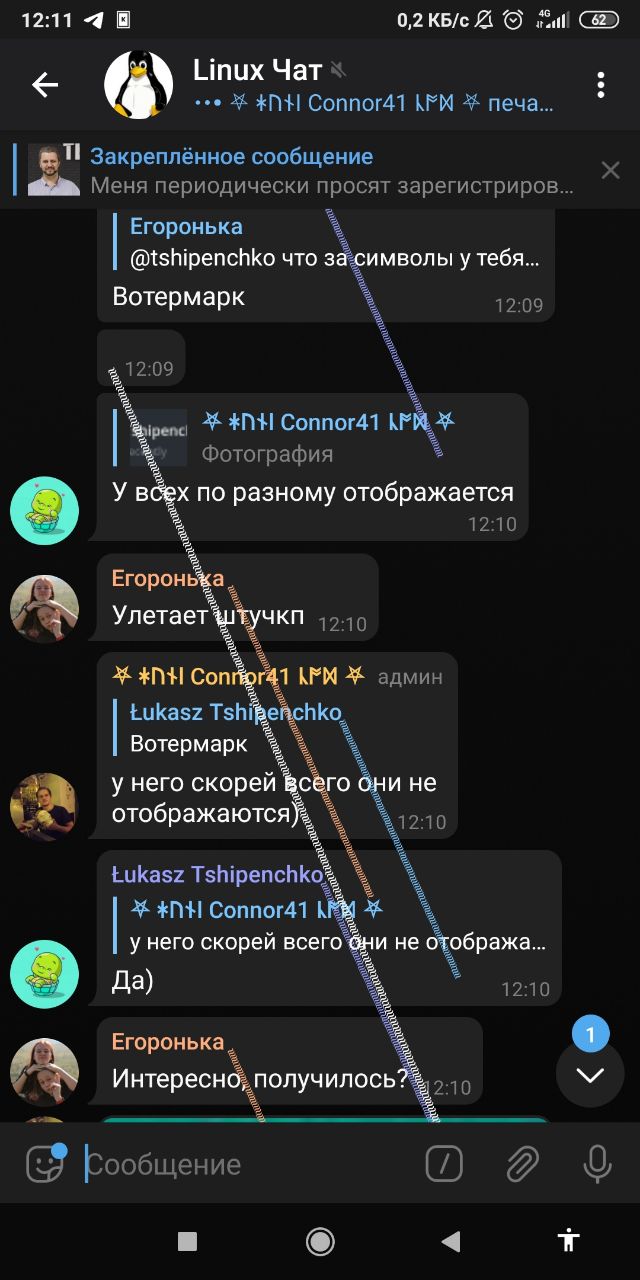Dismiss the pinned message banner
Image resolution: width=640 pixels, height=1280 pixels.
(x=610, y=171)
